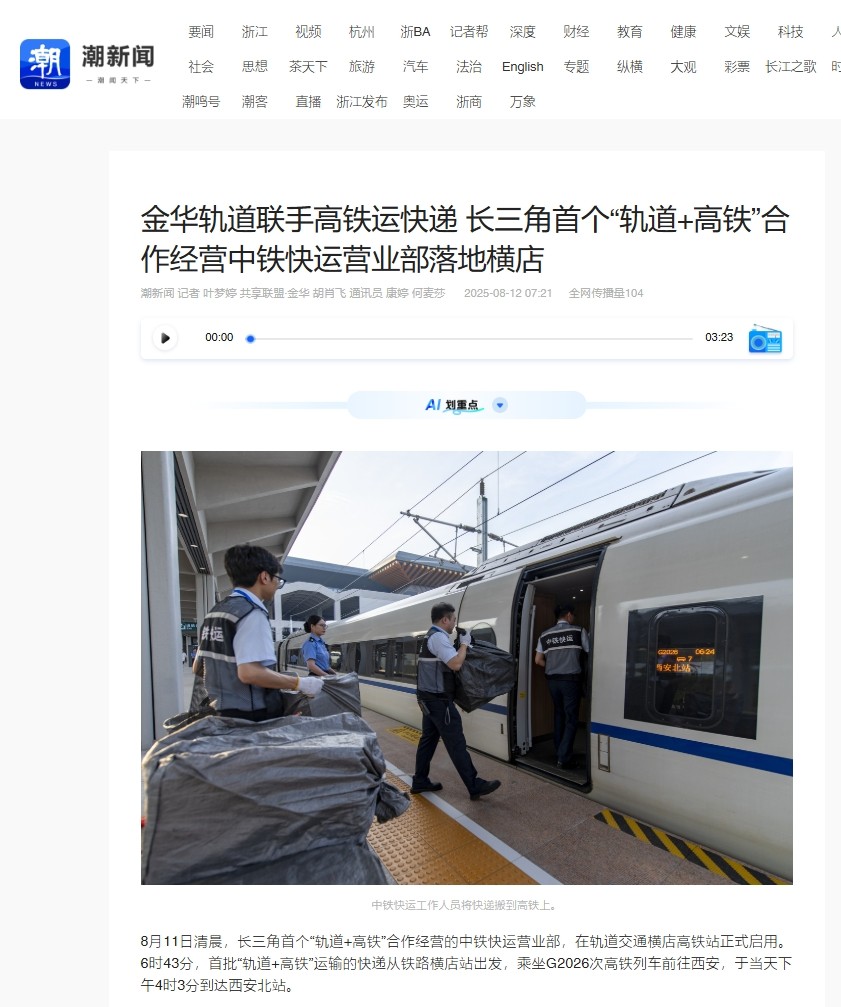Click the audio progress slider handle

(x=250, y=338)
